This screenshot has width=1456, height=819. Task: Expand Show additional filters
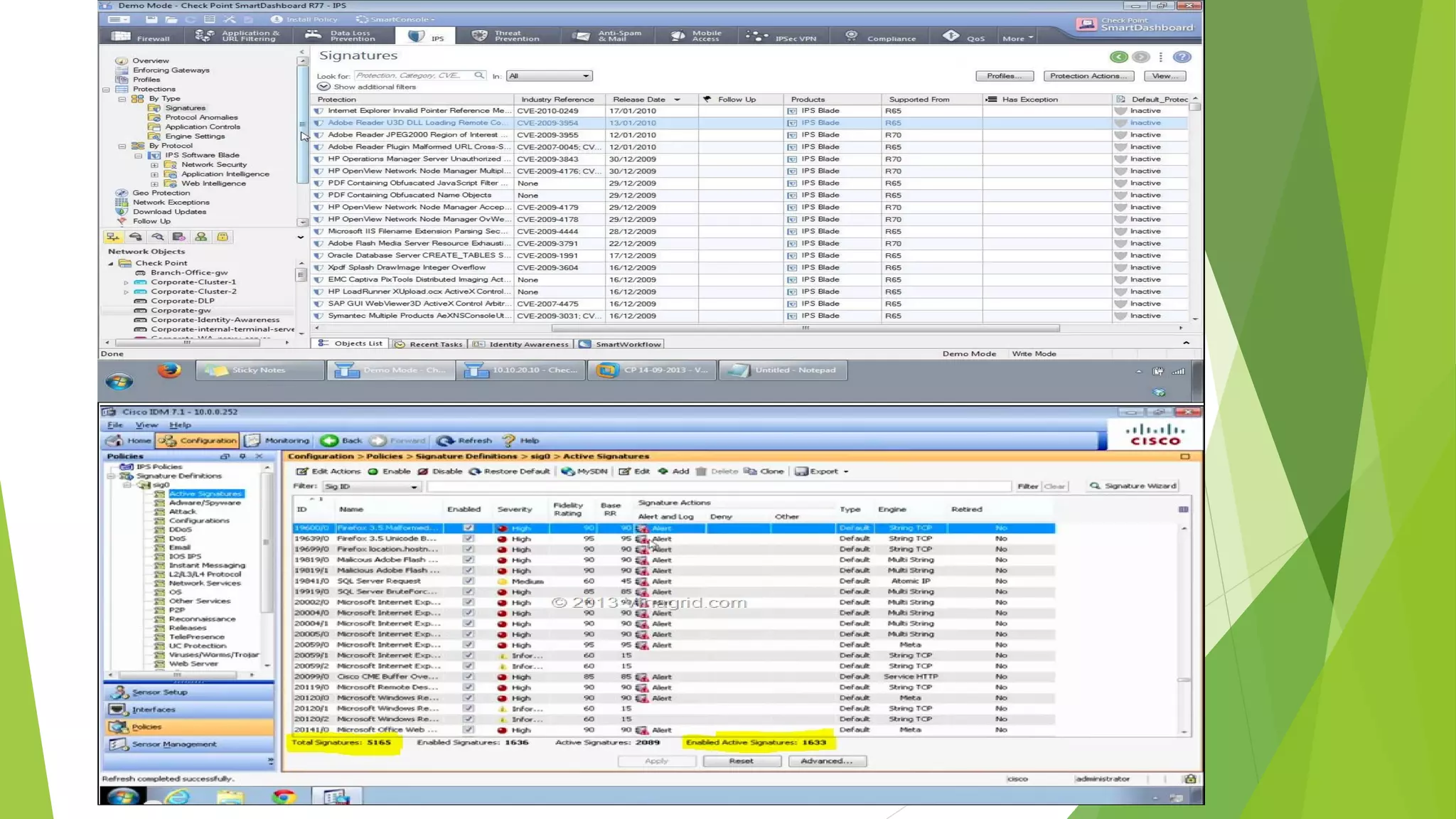click(x=323, y=87)
